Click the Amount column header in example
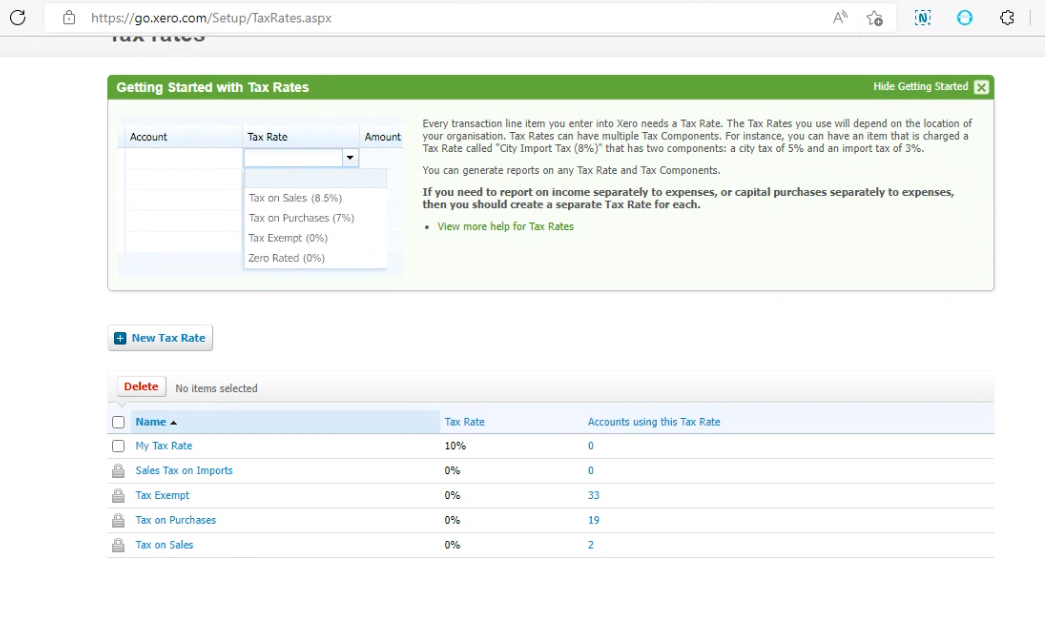This screenshot has width=1045, height=641. point(383,137)
